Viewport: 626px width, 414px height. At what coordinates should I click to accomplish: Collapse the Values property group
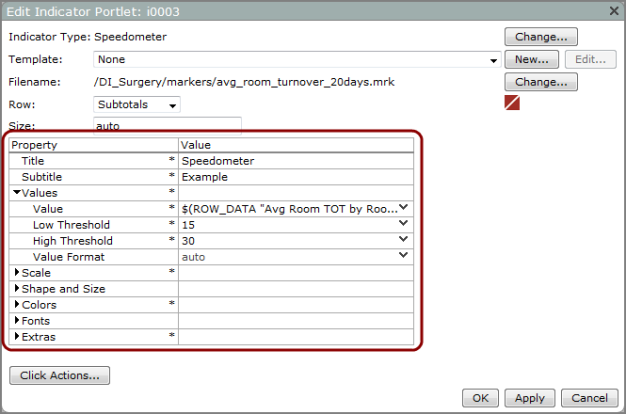[17, 193]
